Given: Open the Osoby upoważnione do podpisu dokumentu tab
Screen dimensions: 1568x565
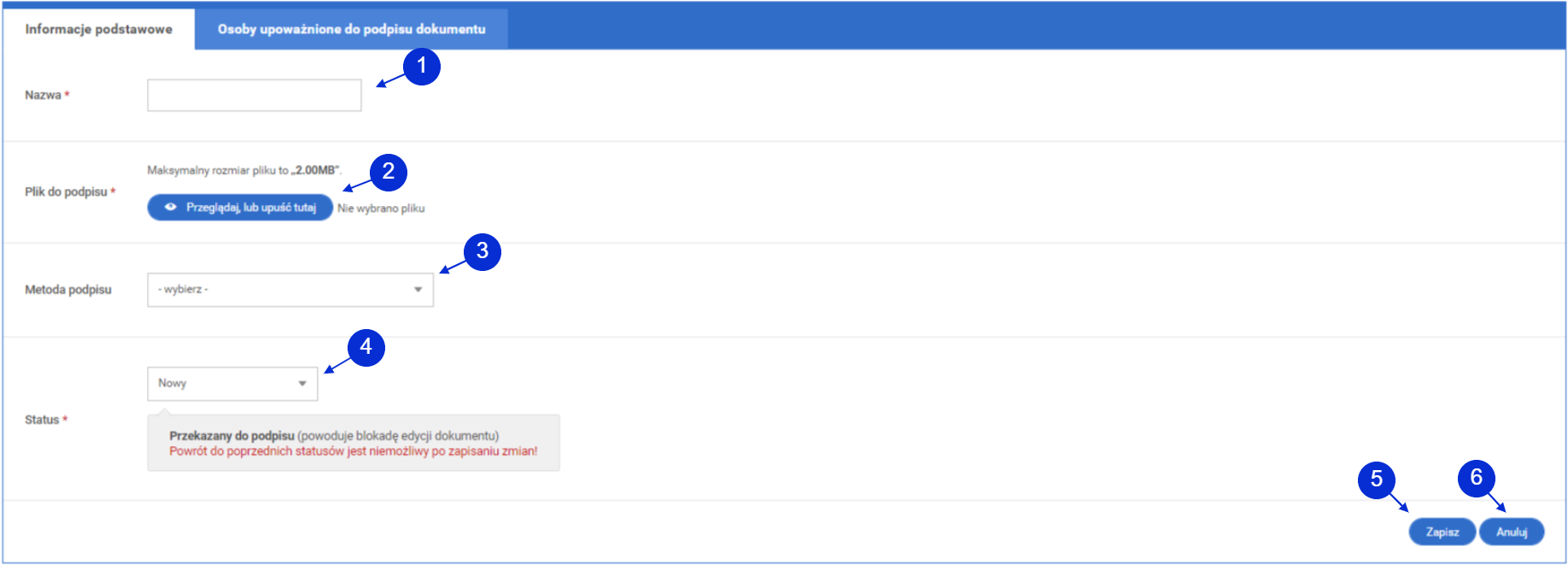Looking at the screenshot, I should (351, 29).
